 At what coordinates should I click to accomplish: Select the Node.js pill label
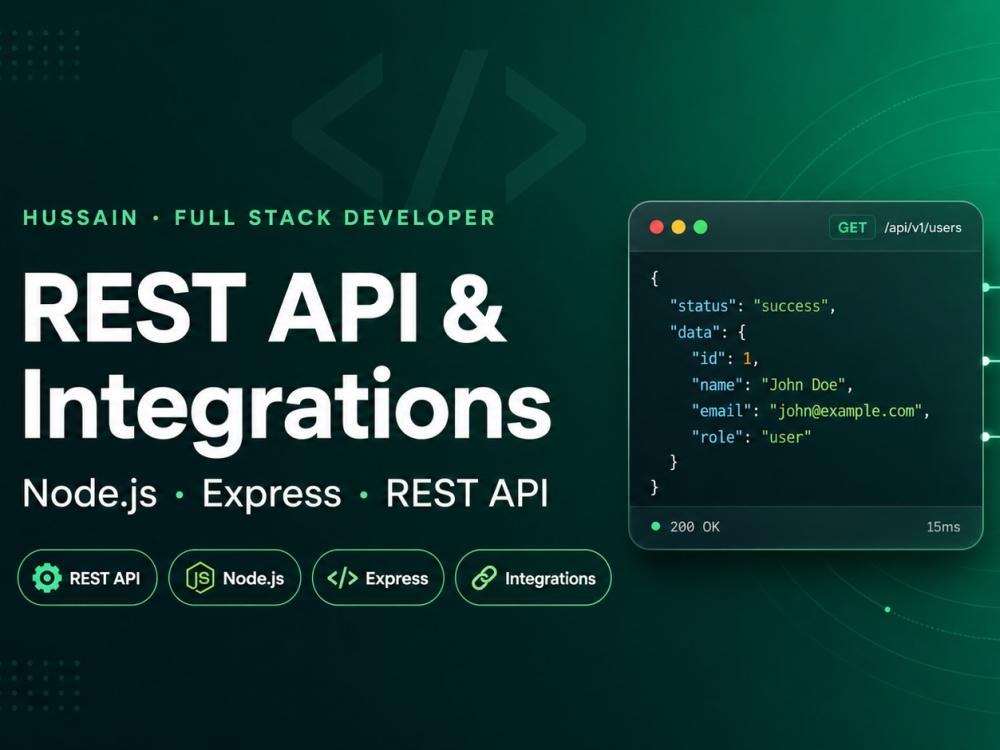click(x=253, y=578)
